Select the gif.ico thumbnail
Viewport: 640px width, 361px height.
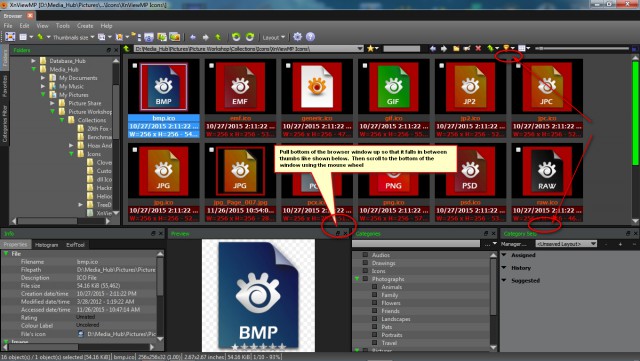point(393,98)
